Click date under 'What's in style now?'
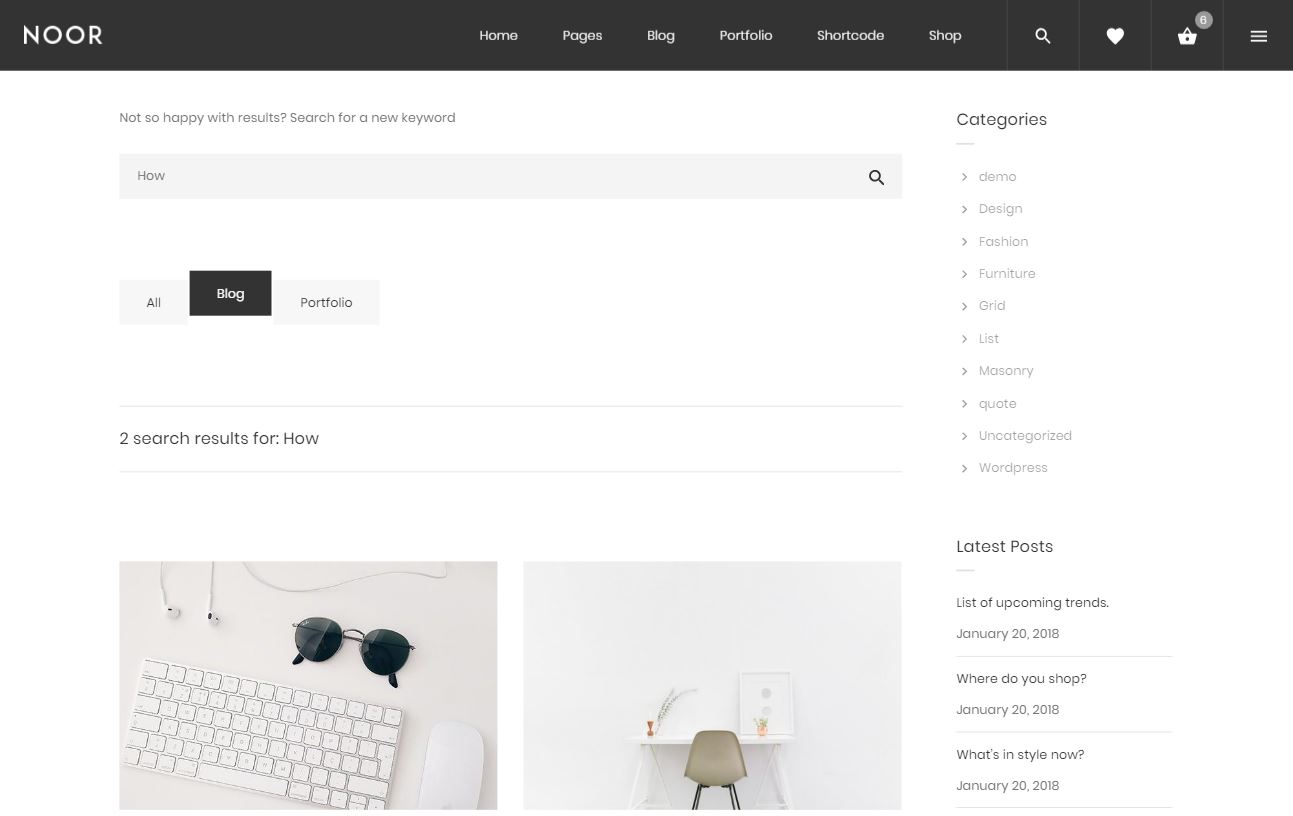The image size is (1293, 816). (1007, 786)
